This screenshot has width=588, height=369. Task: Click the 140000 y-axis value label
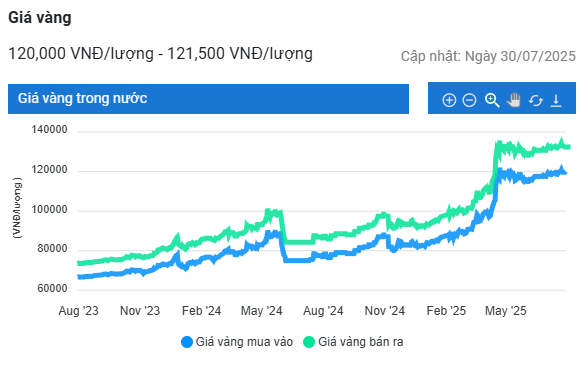(49, 129)
